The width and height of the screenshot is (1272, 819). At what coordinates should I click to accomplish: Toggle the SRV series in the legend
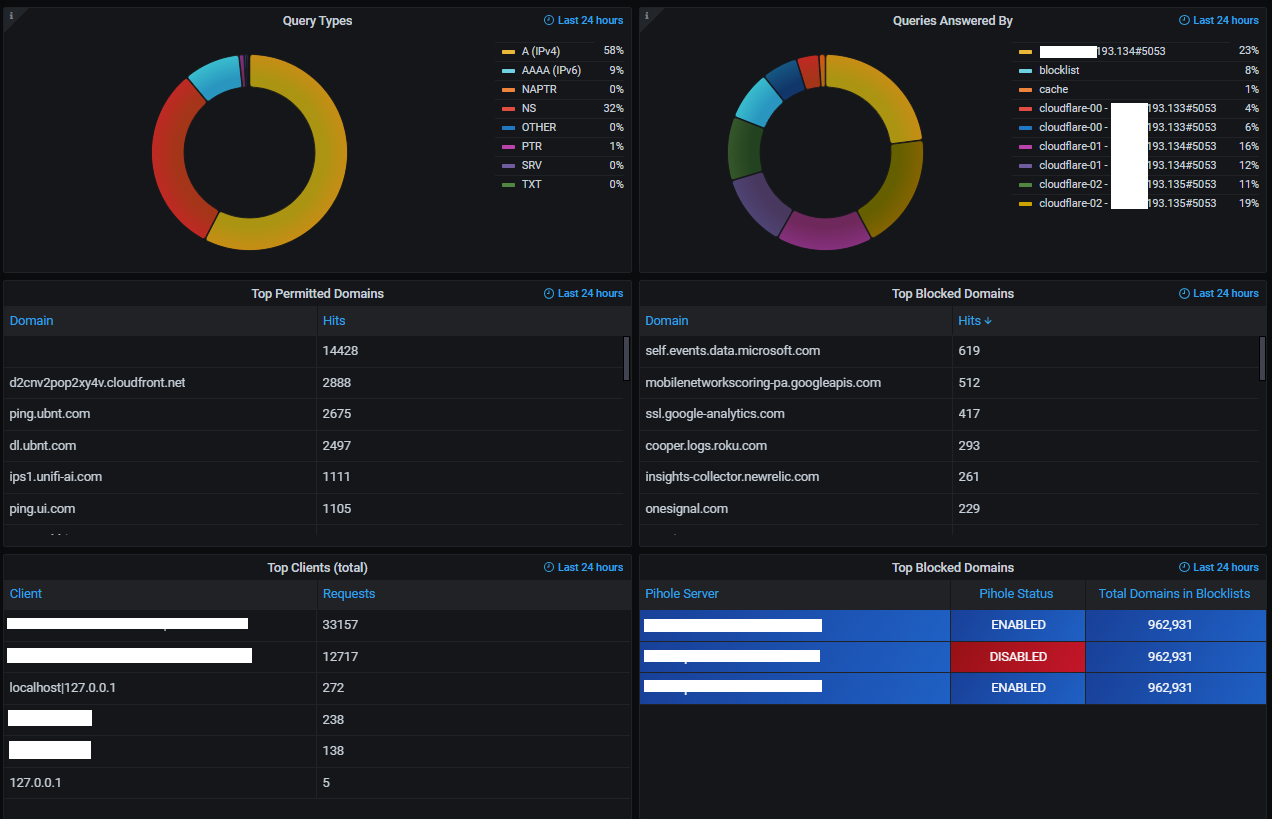point(531,165)
